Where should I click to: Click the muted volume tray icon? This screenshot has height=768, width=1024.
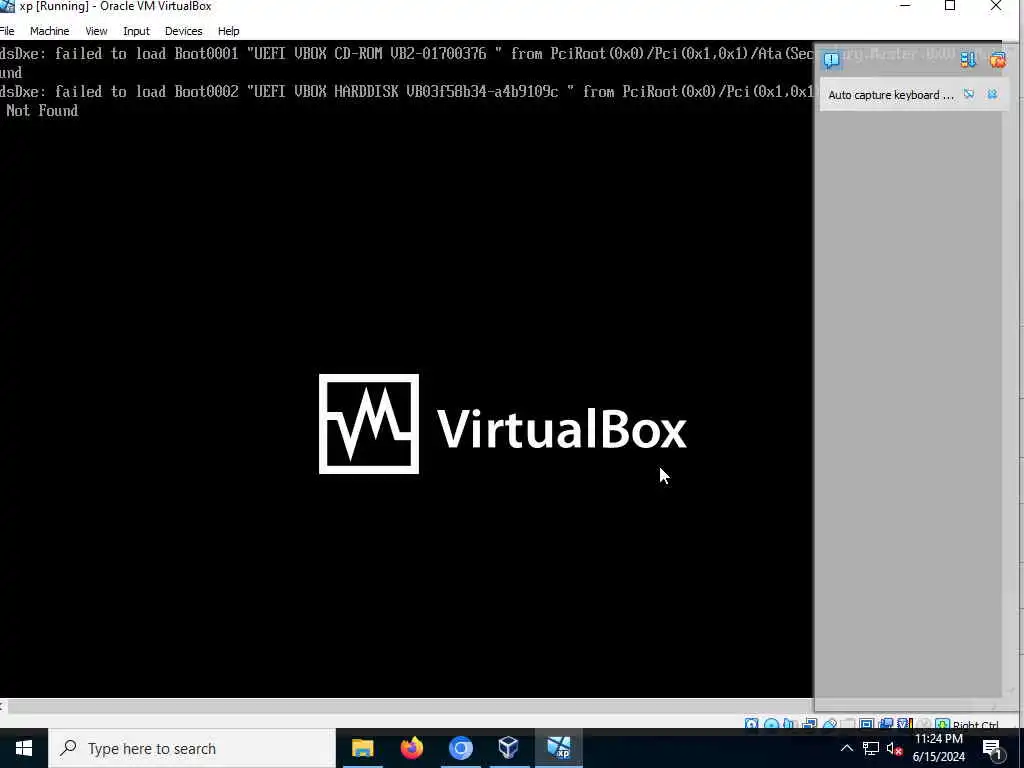click(895, 748)
